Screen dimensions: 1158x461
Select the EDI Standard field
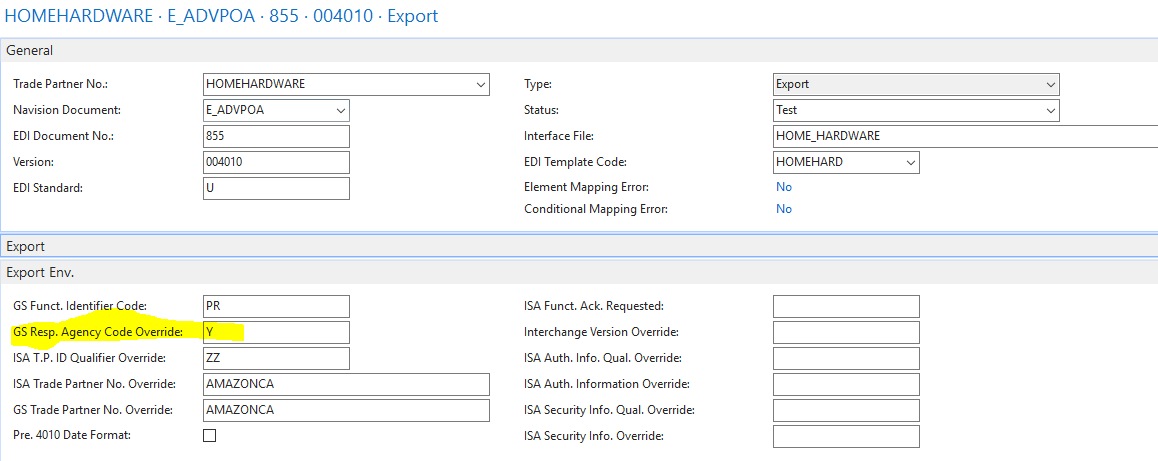coord(276,188)
